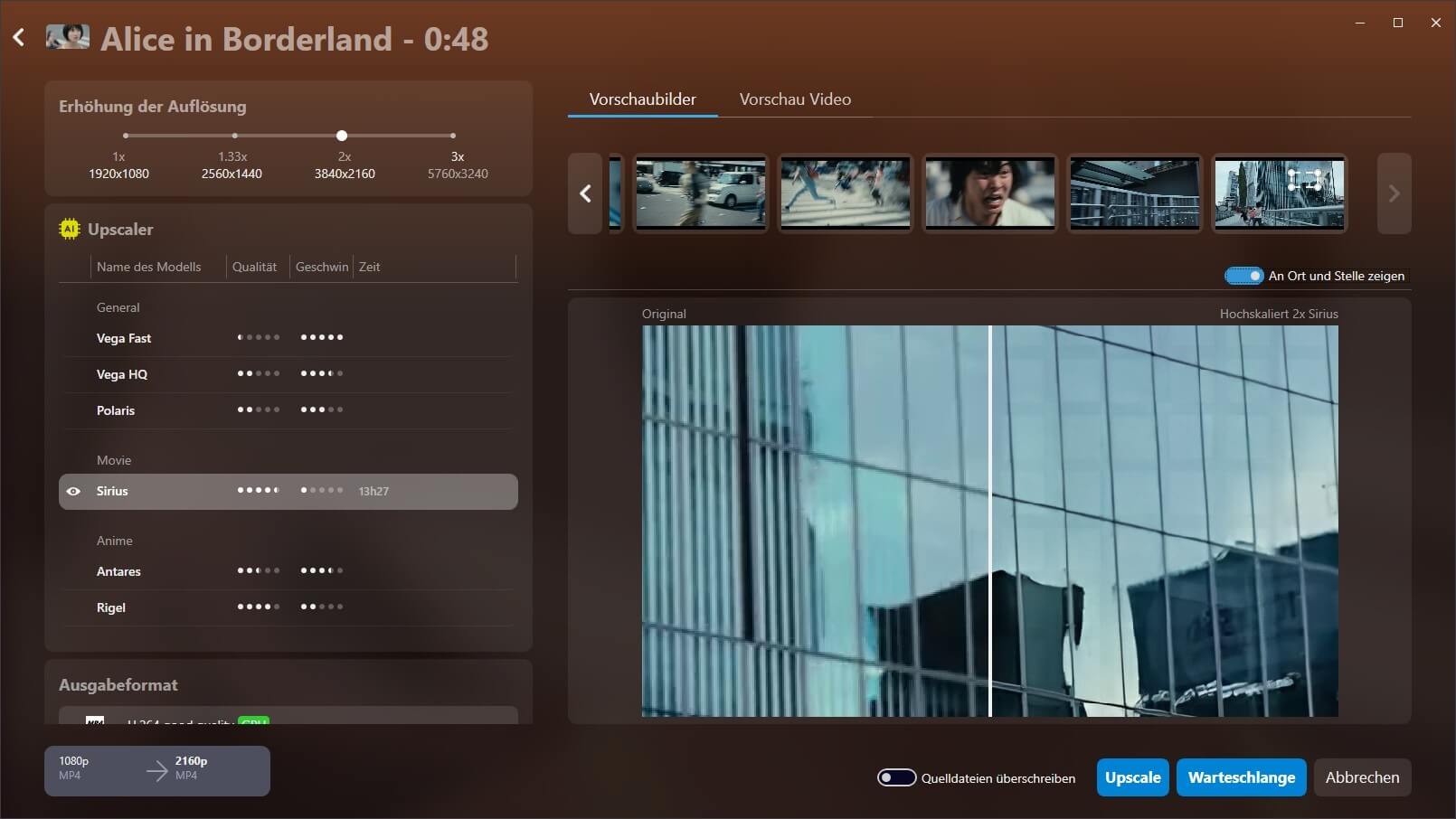Click the eye icon beside Sirius
Image resolution: width=1456 pixels, height=819 pixels.
73,492
